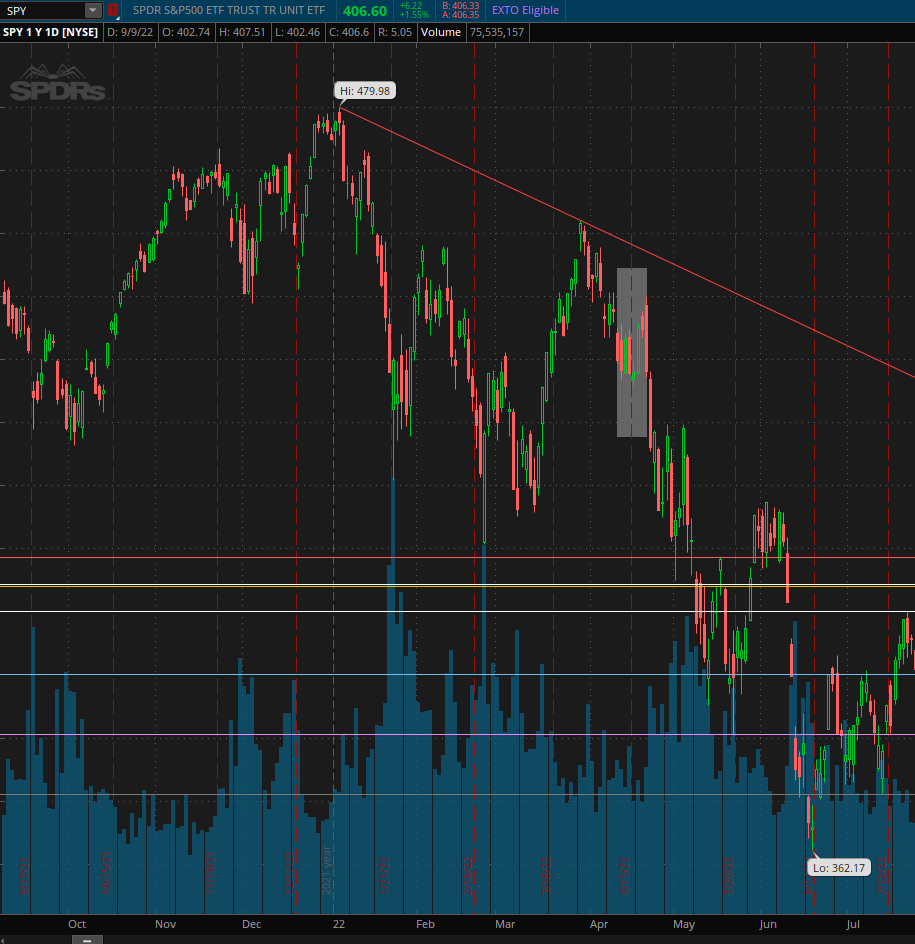The width and height of the screenshot is (915, 944).
Task: Click the R: 5.05 range value
Action: tap(395, 32)
